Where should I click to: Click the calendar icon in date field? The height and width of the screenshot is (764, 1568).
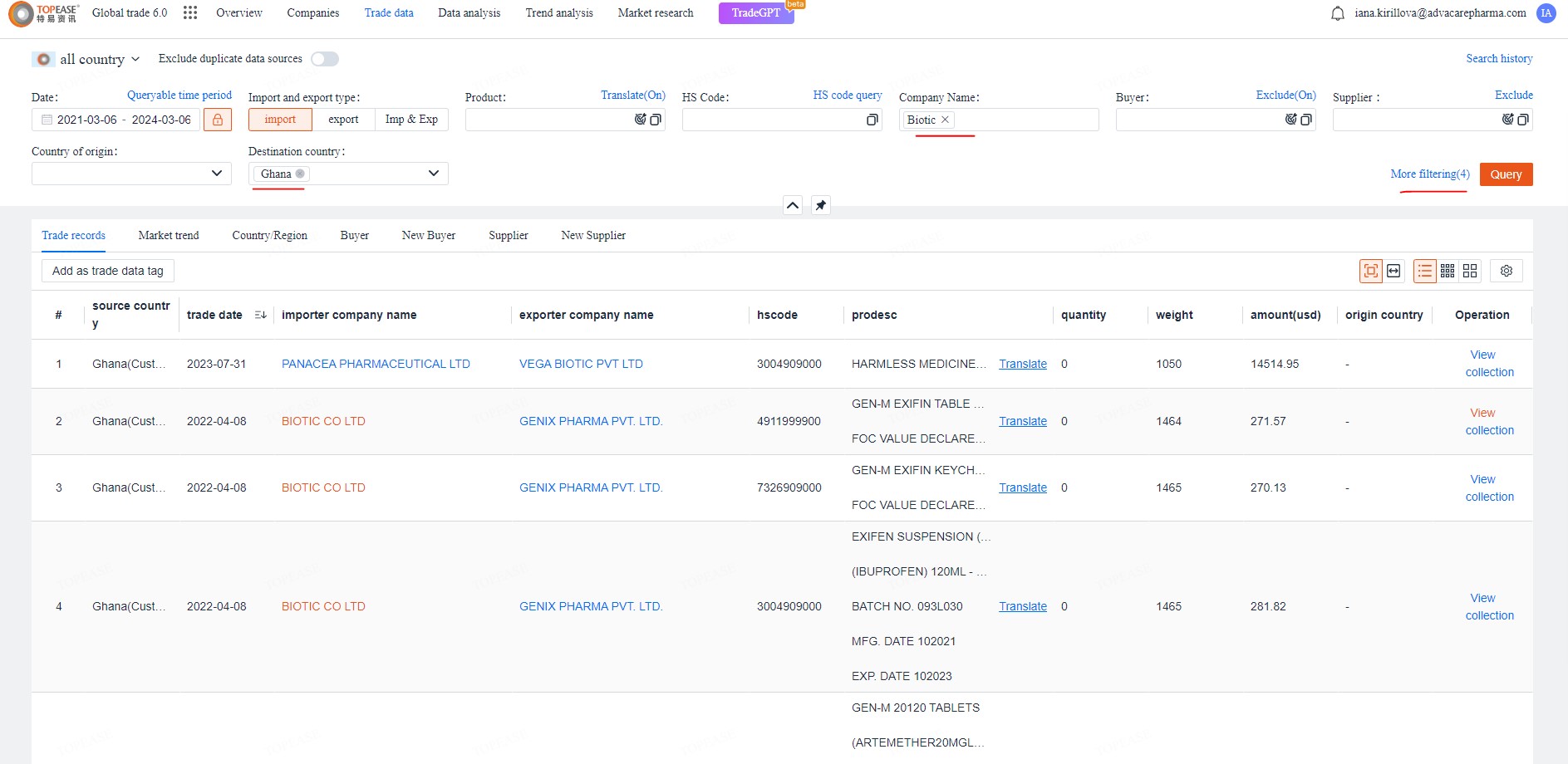pos(47,120)
